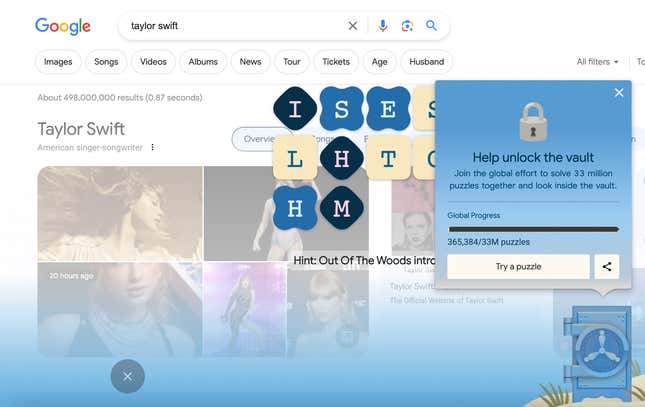Viewport: 645px width, 407px height.
Task: Open the purple stage performance photo
Action: (x=245, y=309)
